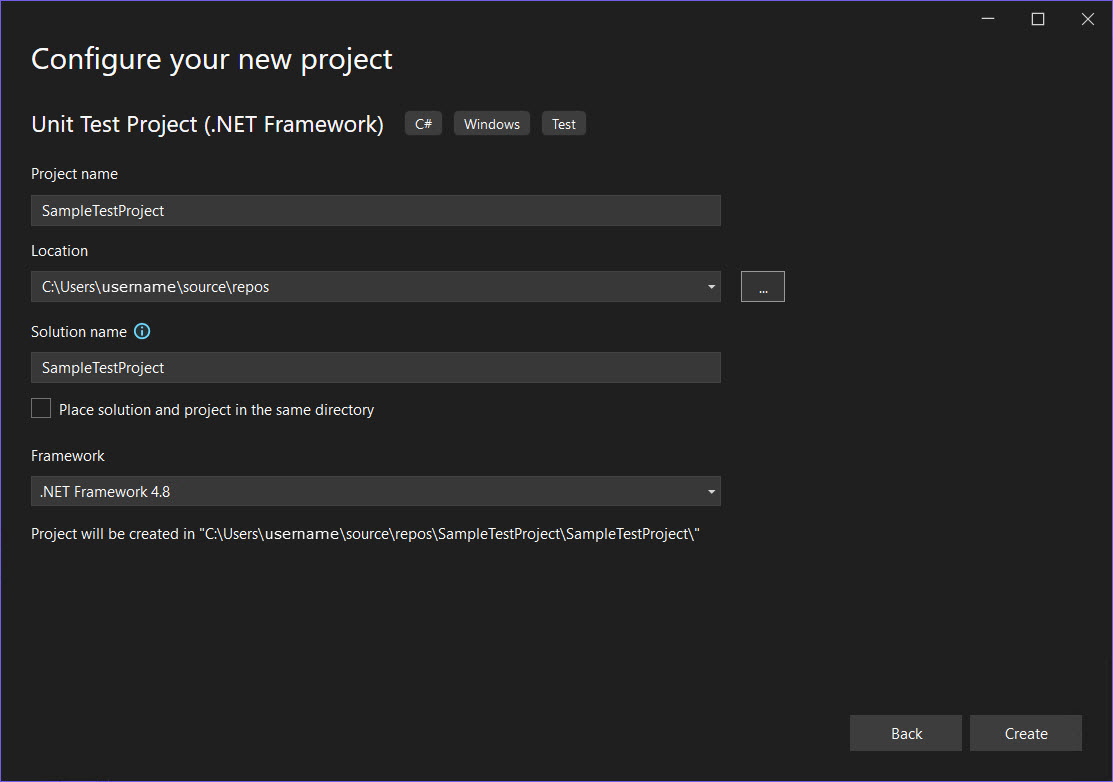Click the Unit Test Project template title
1113x782 pixels.
point(207,124)
